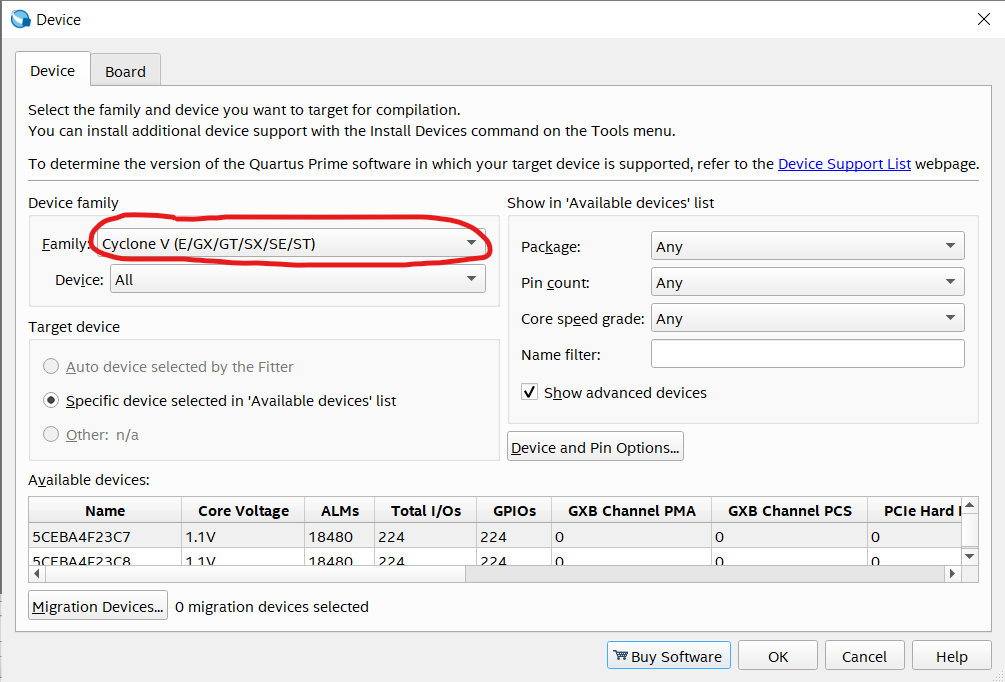1005x682 pixels.
Task: Toggle Show advanced devices checkbox
Action: (529, 392)
